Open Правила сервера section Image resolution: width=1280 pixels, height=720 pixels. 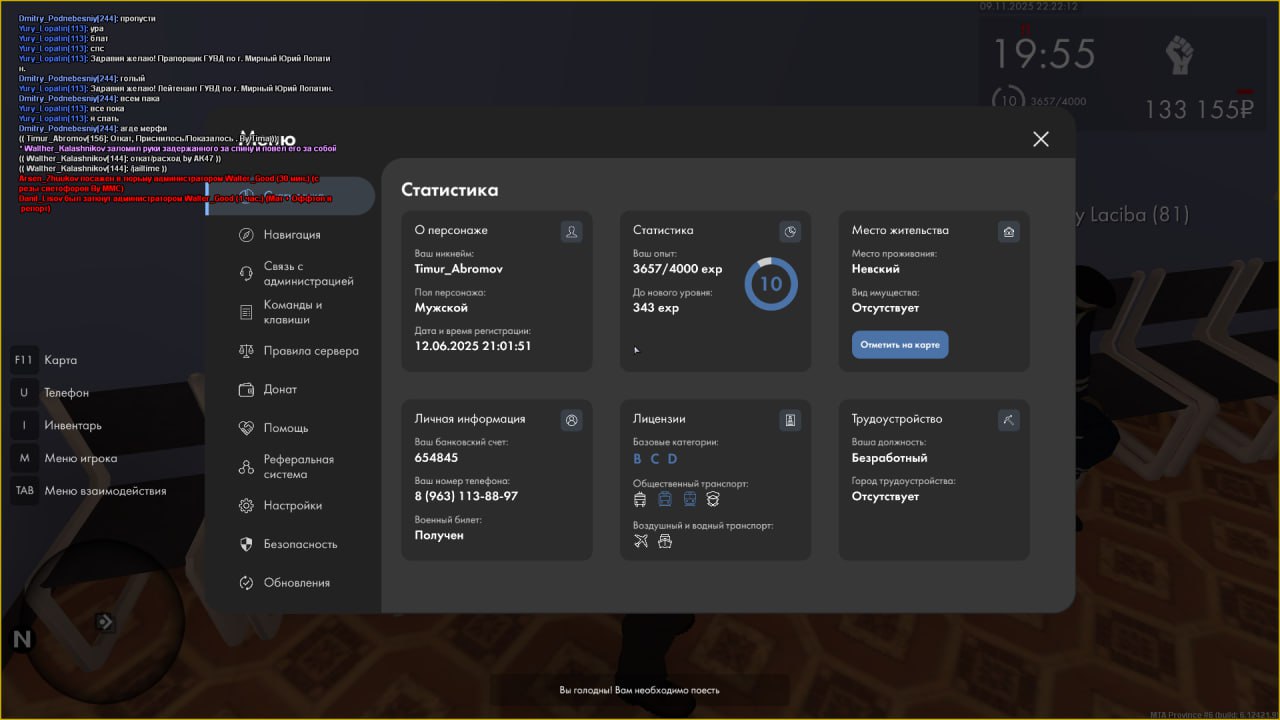(x=298, y=351)
